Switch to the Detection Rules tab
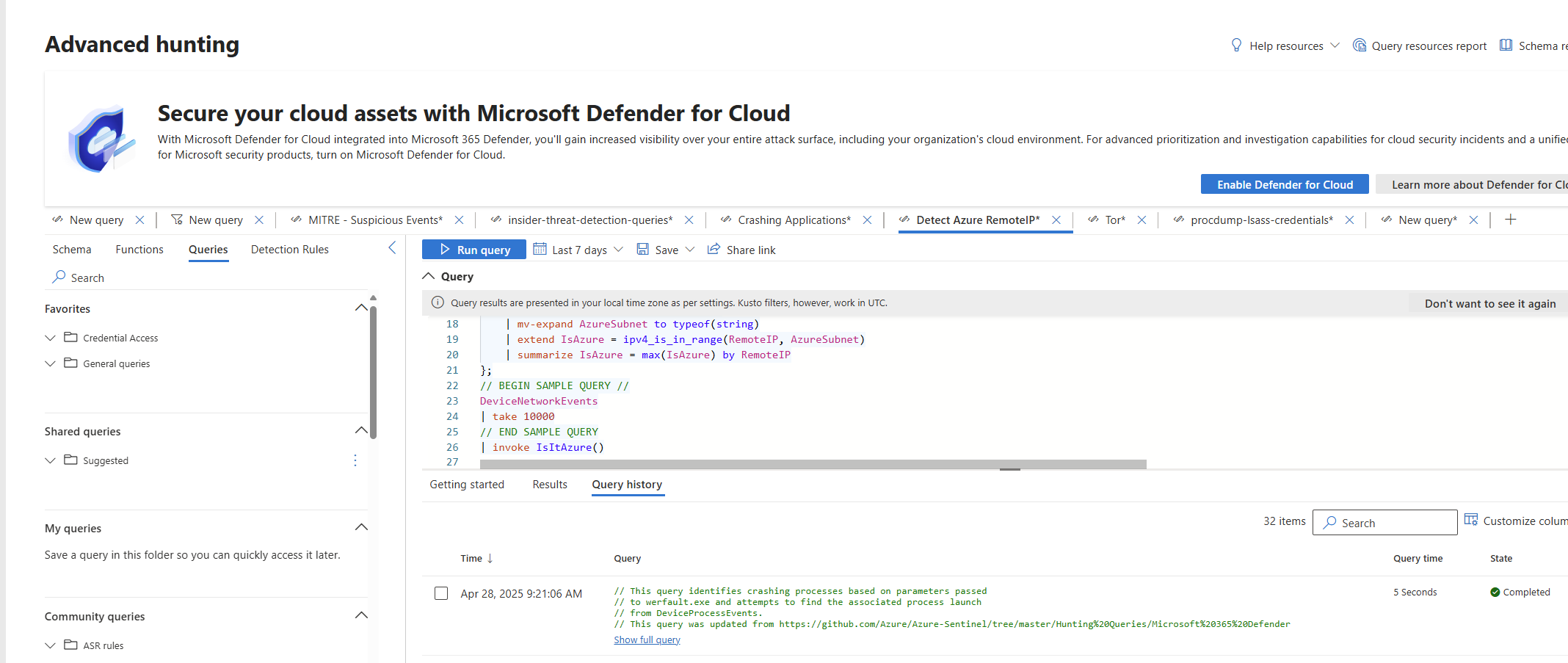Image resolution: width=1568 pixels, height=663 pixels. tap(289, 250)
